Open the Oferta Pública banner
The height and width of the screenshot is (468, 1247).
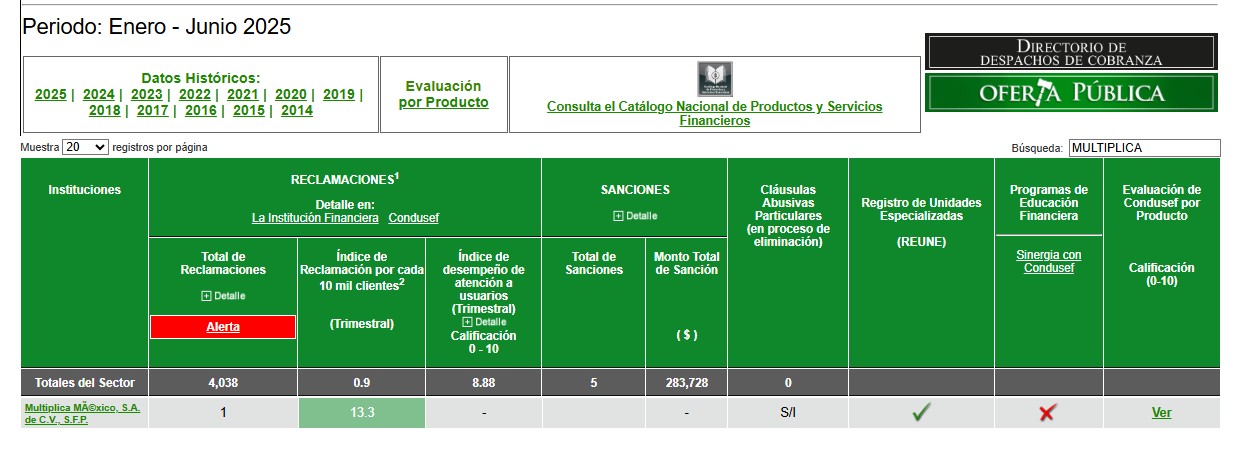(x=1071, y=93)
